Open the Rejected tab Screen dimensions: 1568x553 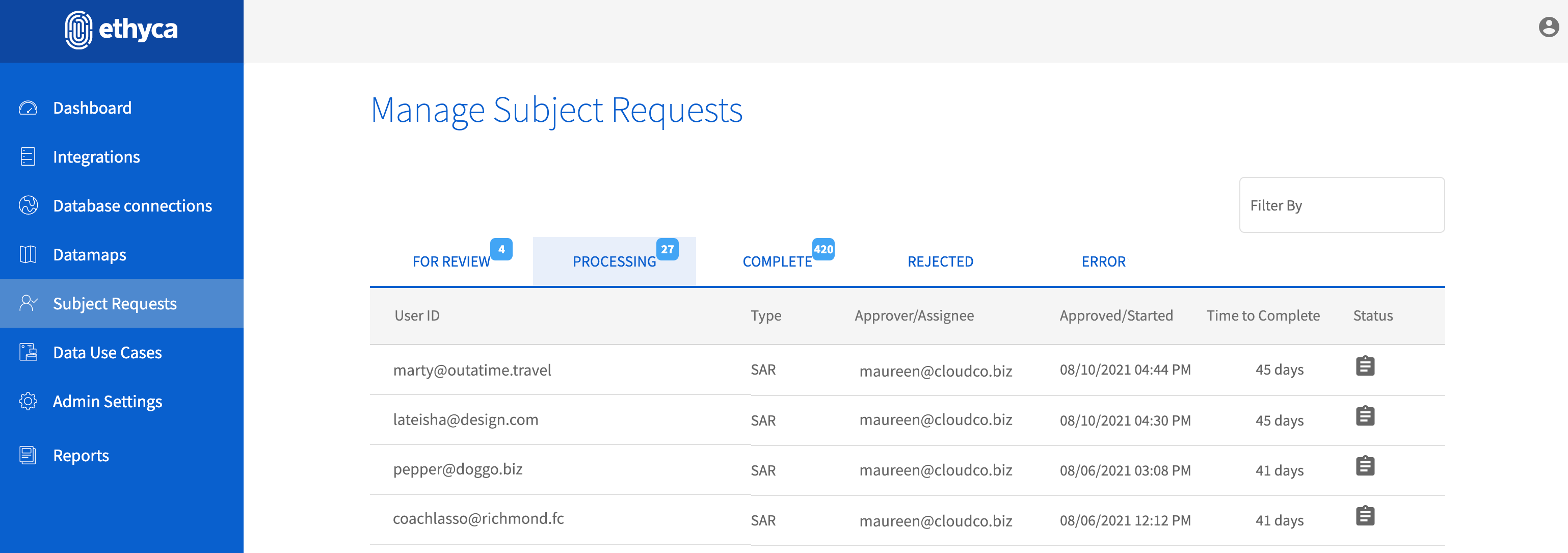[x=940, y=262]
